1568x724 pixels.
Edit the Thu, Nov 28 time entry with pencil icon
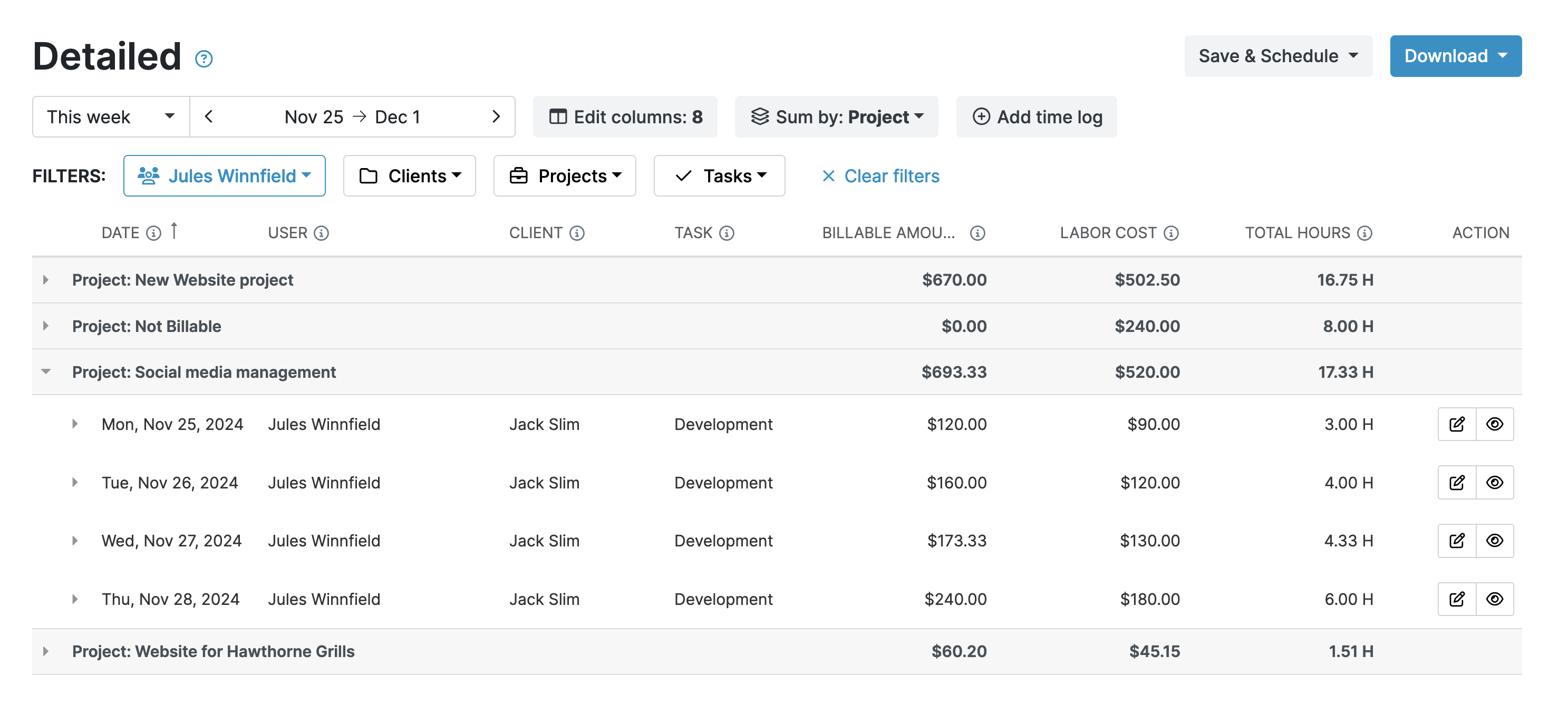click(x=1457, y=599)
